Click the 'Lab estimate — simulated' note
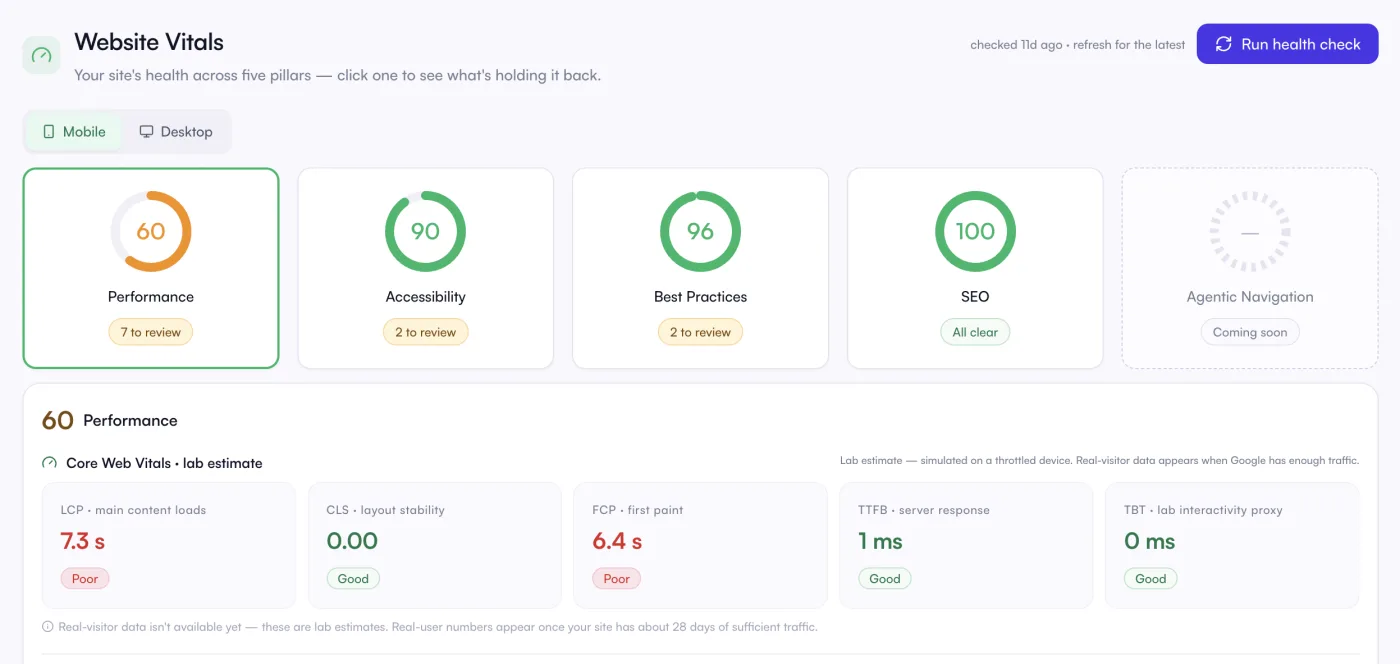The width and height of the screenshot is (1400, 664). click(1099, 461)
